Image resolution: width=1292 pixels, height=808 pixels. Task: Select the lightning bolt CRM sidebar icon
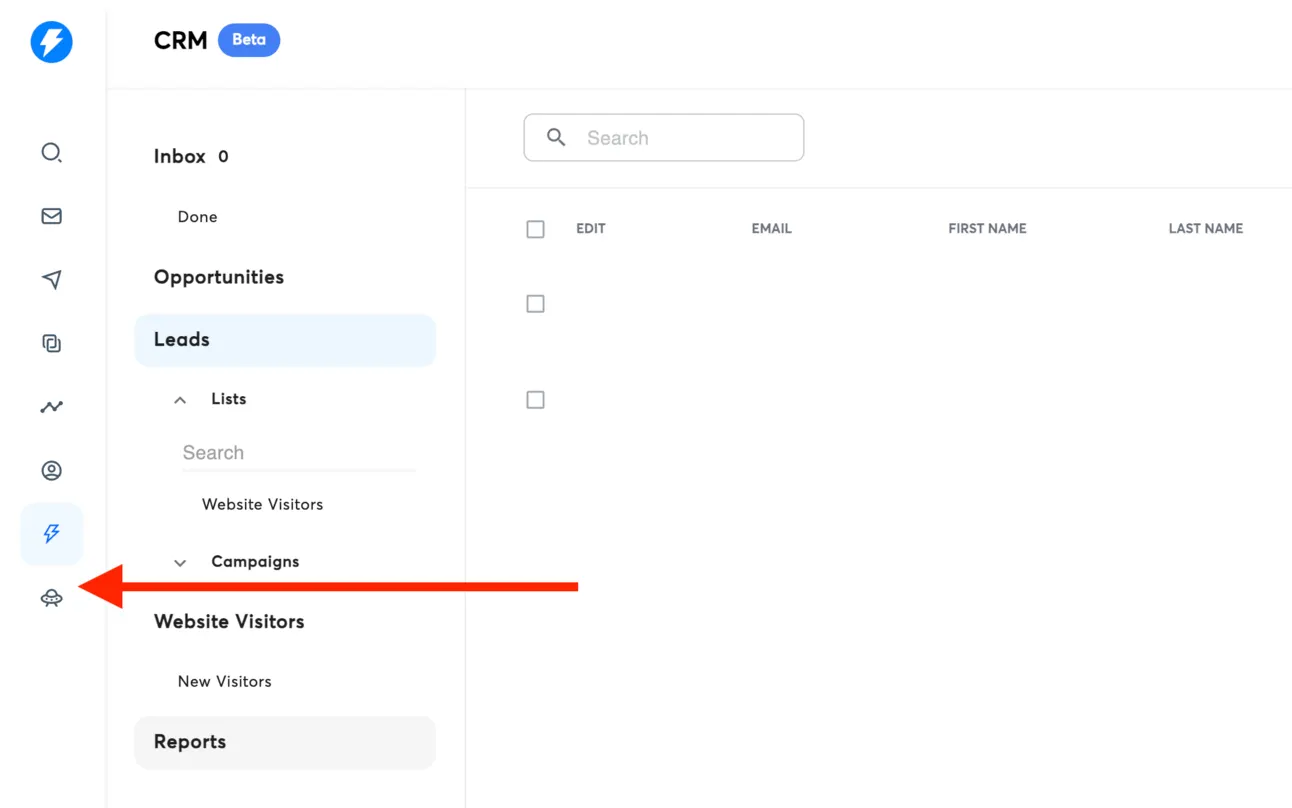pyautogui.click(x=51, y=534)
